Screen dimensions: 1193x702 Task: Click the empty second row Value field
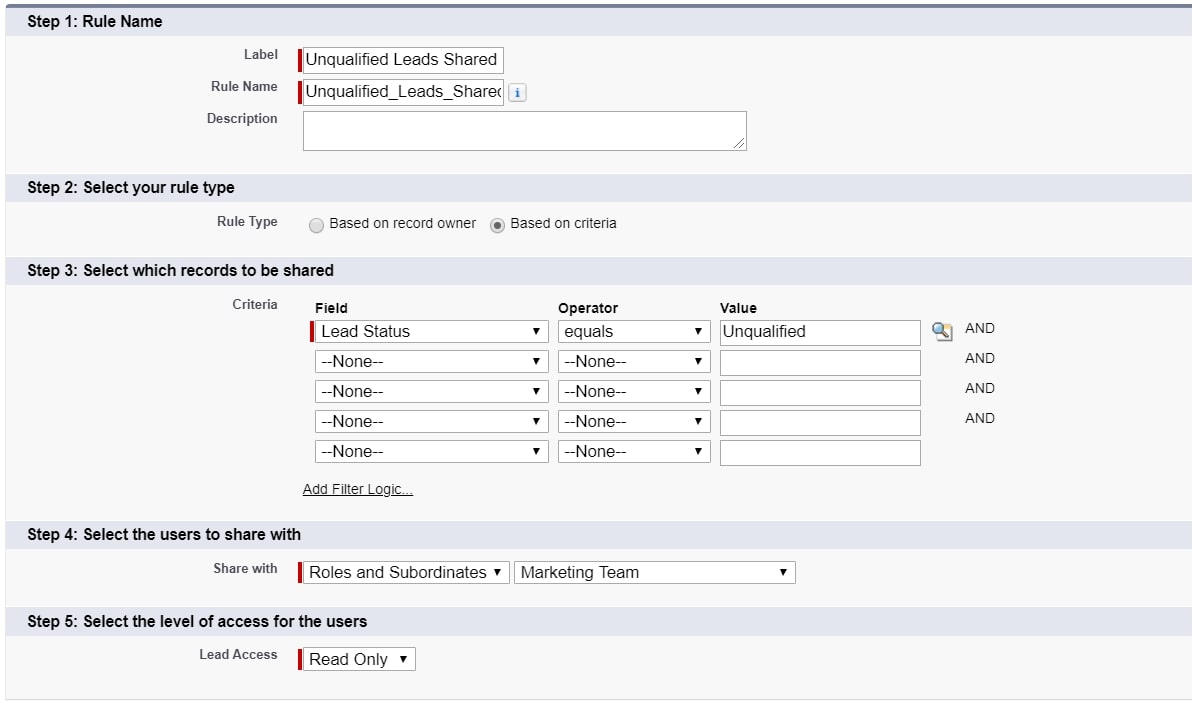pyautogui.click(x=820, y=361)
